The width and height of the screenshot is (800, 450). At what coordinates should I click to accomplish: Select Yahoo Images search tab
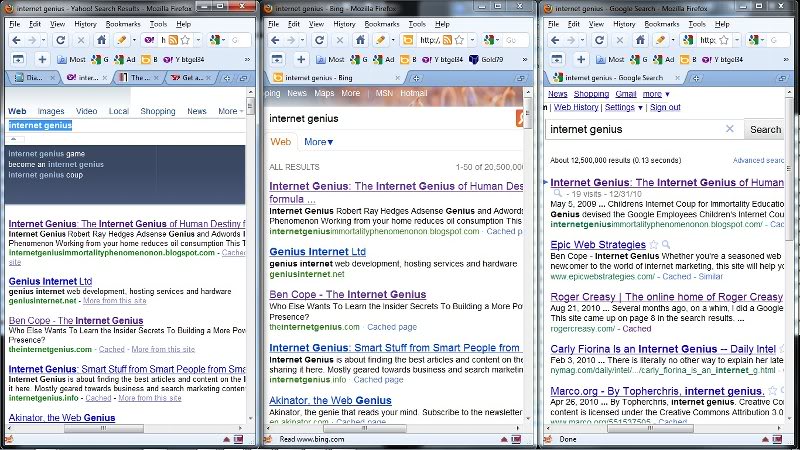click(51, 111)
